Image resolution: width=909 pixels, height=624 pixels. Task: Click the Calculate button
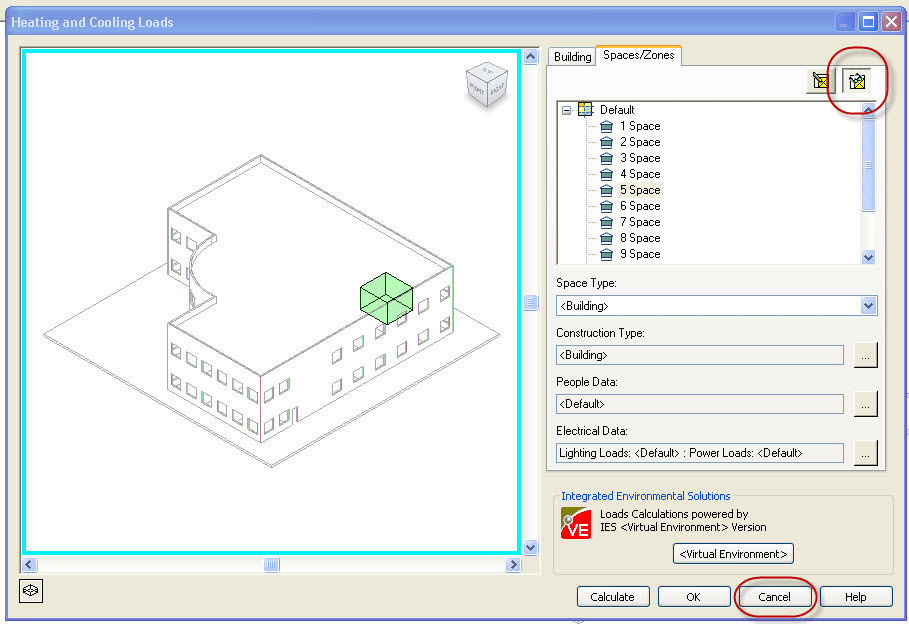[x=613, y=597]
